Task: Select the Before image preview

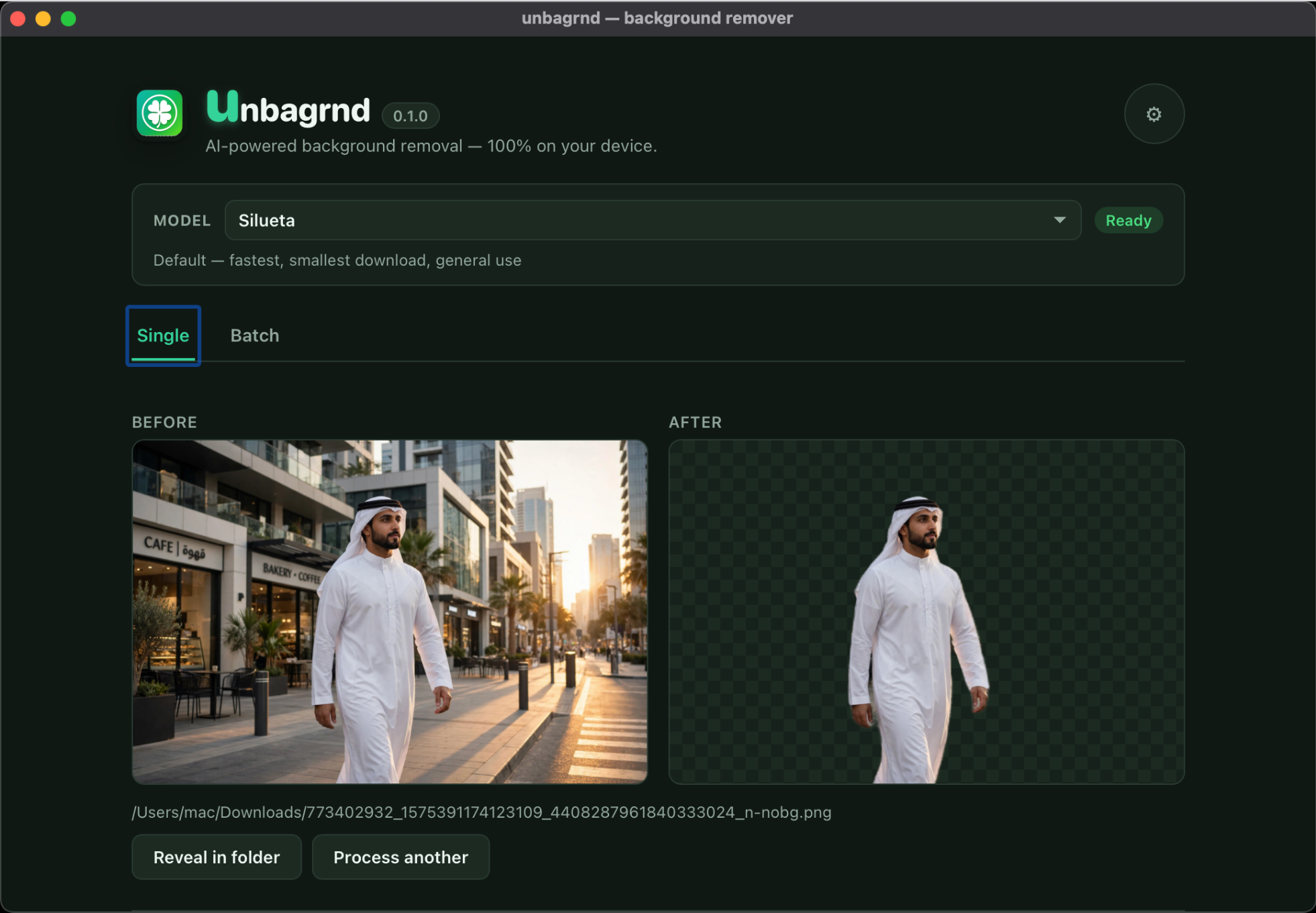Action: tap(390, 612)
